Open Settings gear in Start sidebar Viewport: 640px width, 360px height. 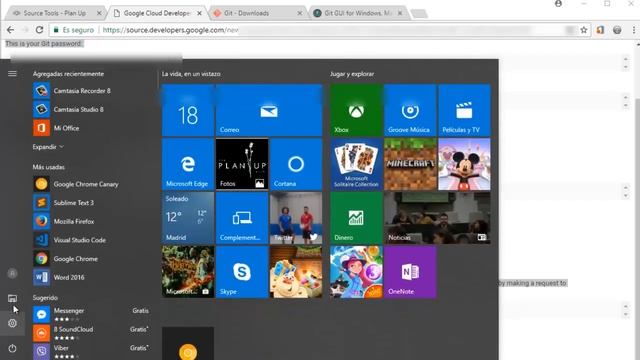[12, 323]
